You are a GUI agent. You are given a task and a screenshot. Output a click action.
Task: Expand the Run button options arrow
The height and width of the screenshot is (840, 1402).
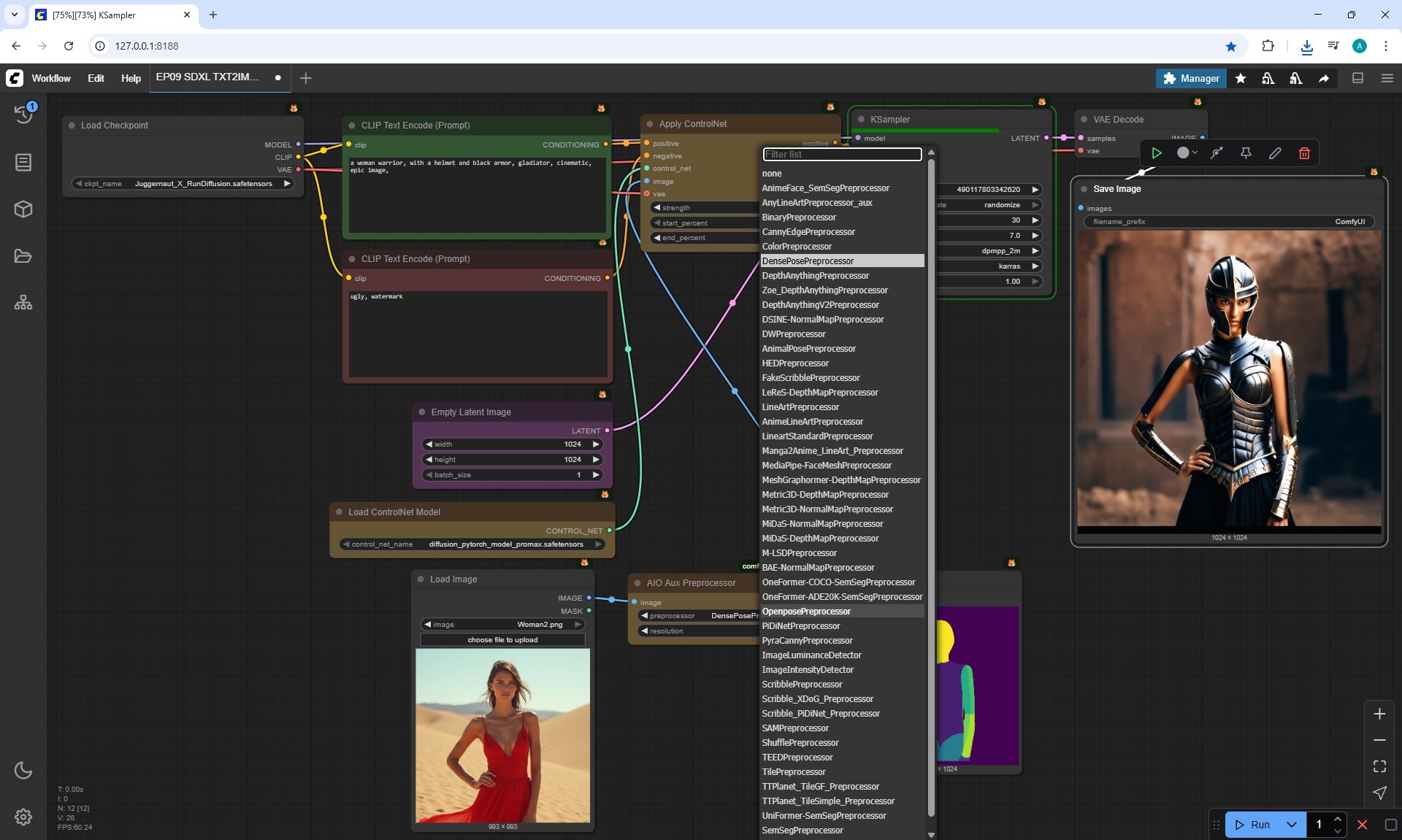[1291, 825]
